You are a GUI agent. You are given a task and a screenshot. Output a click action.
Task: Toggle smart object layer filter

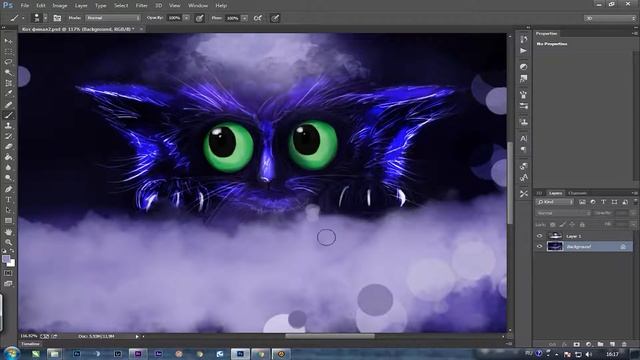coord(625,202)
